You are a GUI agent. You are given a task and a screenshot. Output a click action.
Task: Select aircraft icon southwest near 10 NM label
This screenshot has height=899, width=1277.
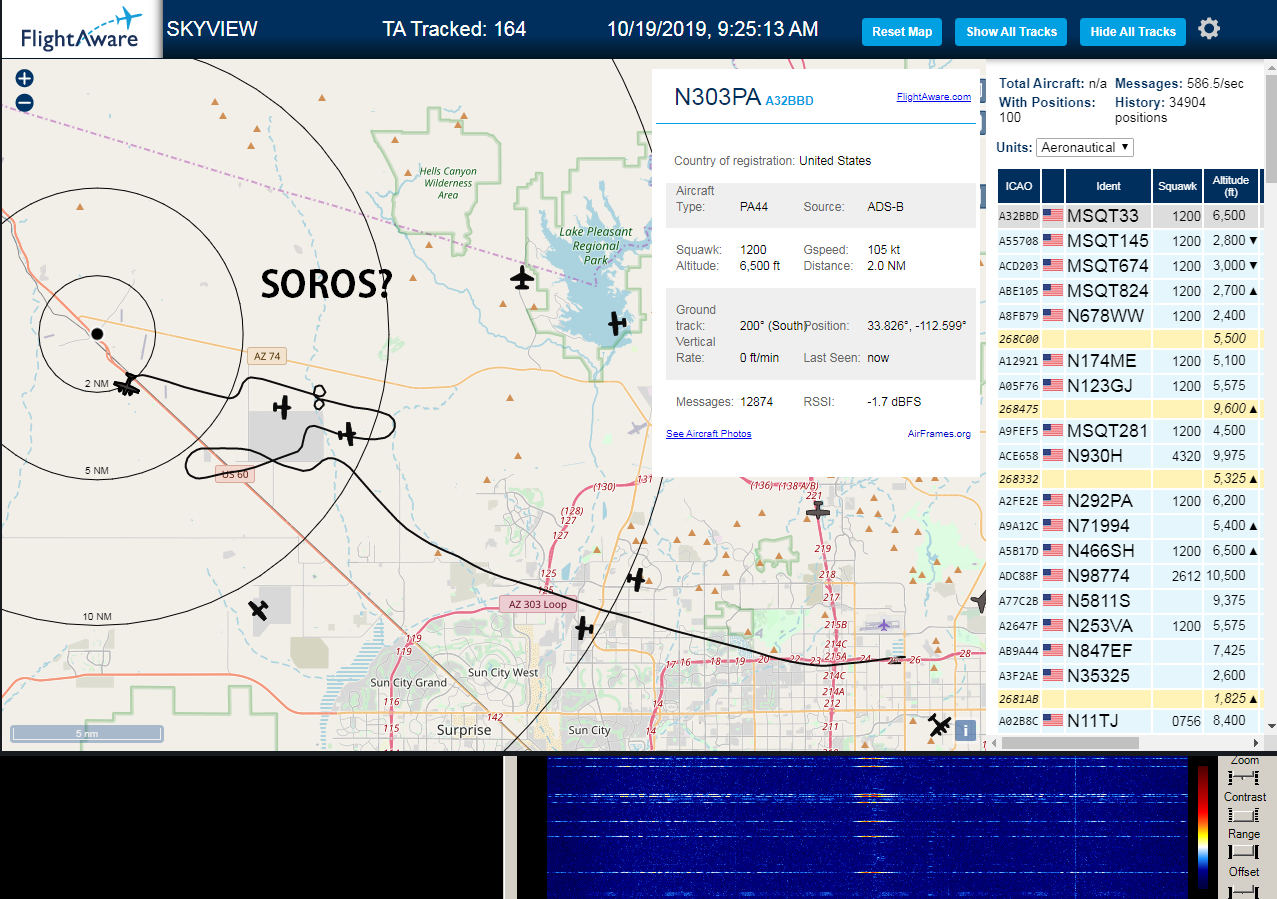tap(259, 609)
